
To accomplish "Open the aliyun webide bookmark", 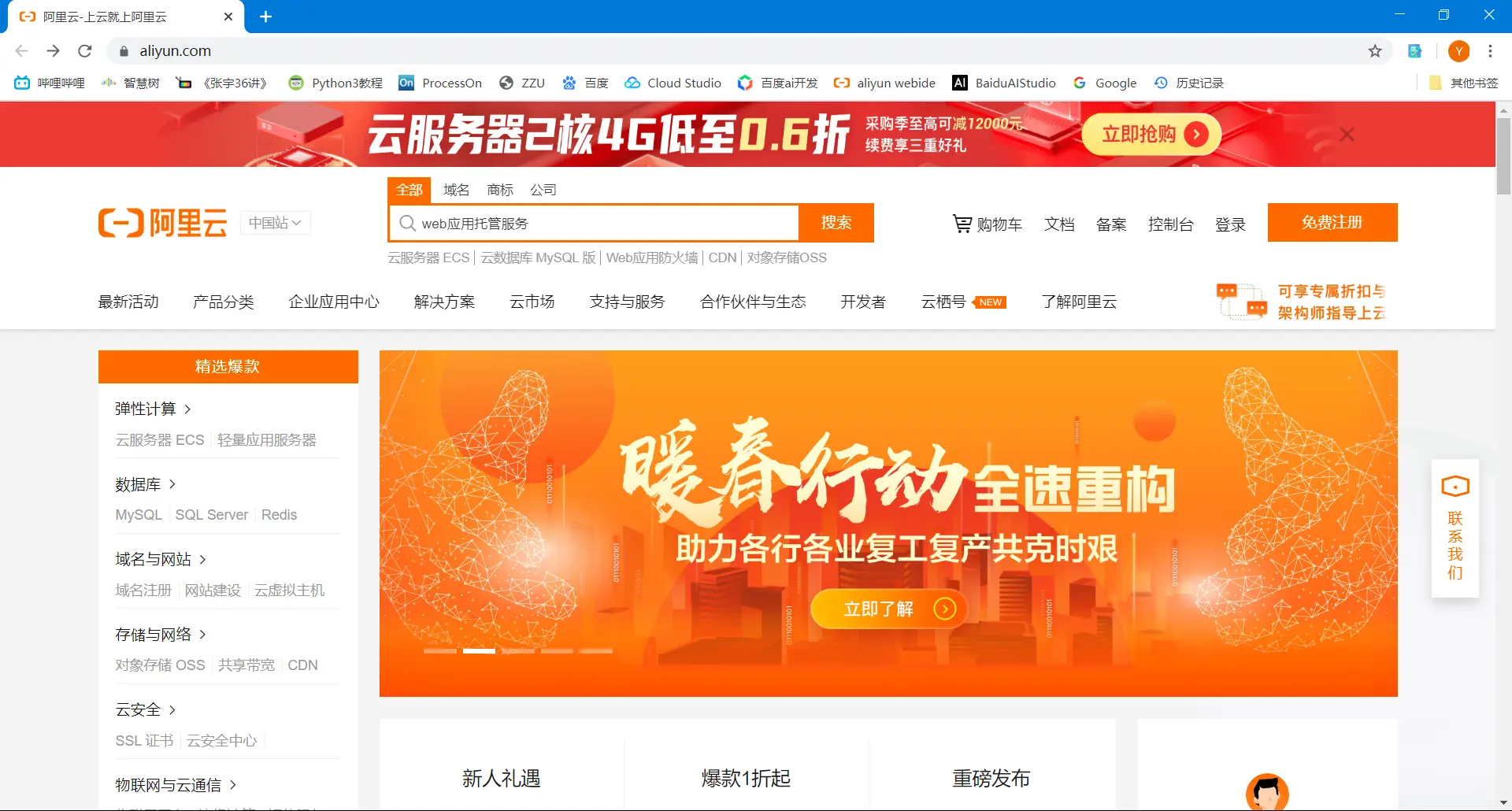I will pos(885,83).
